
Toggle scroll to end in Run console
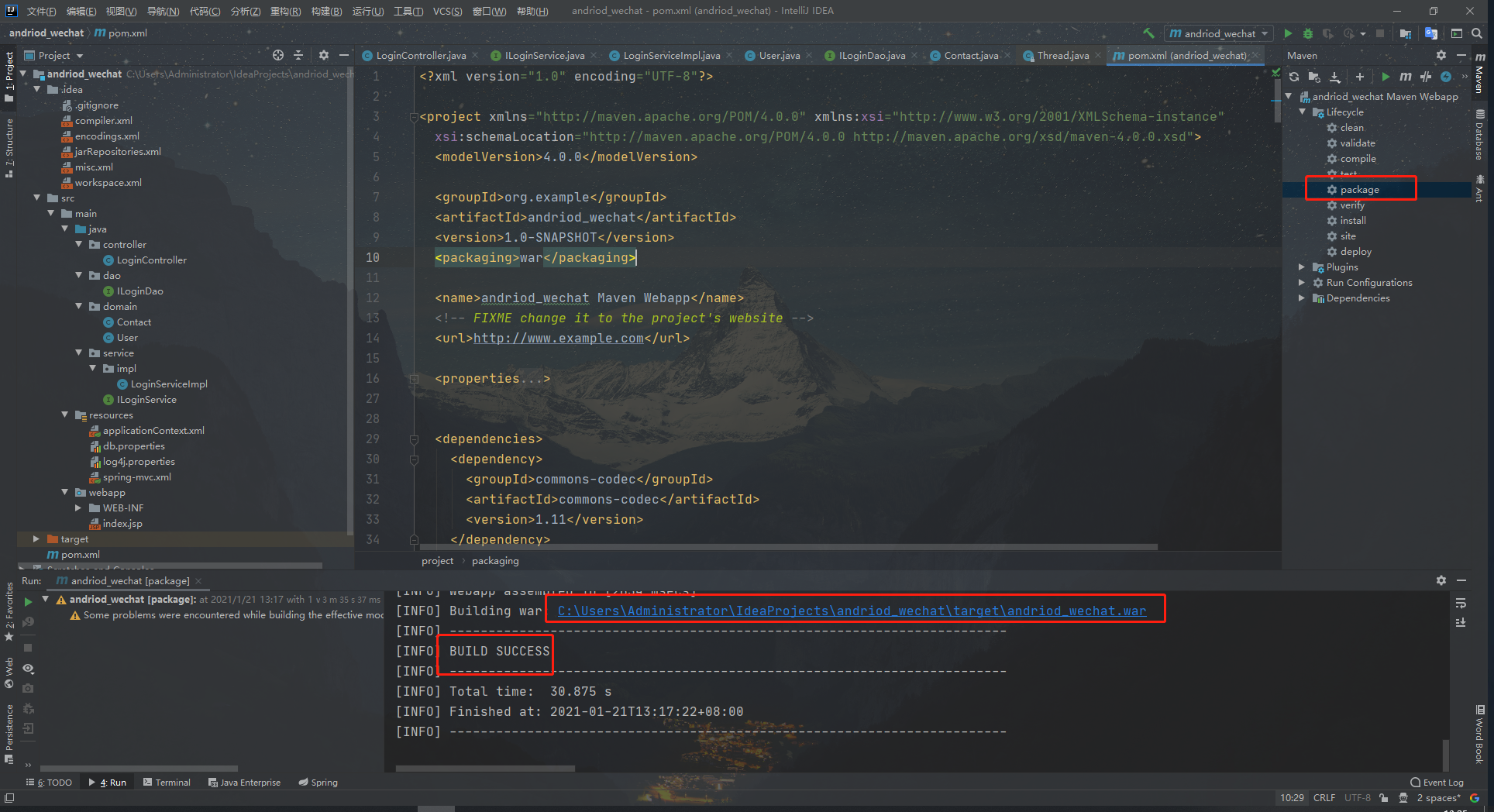pos(1461,622)
